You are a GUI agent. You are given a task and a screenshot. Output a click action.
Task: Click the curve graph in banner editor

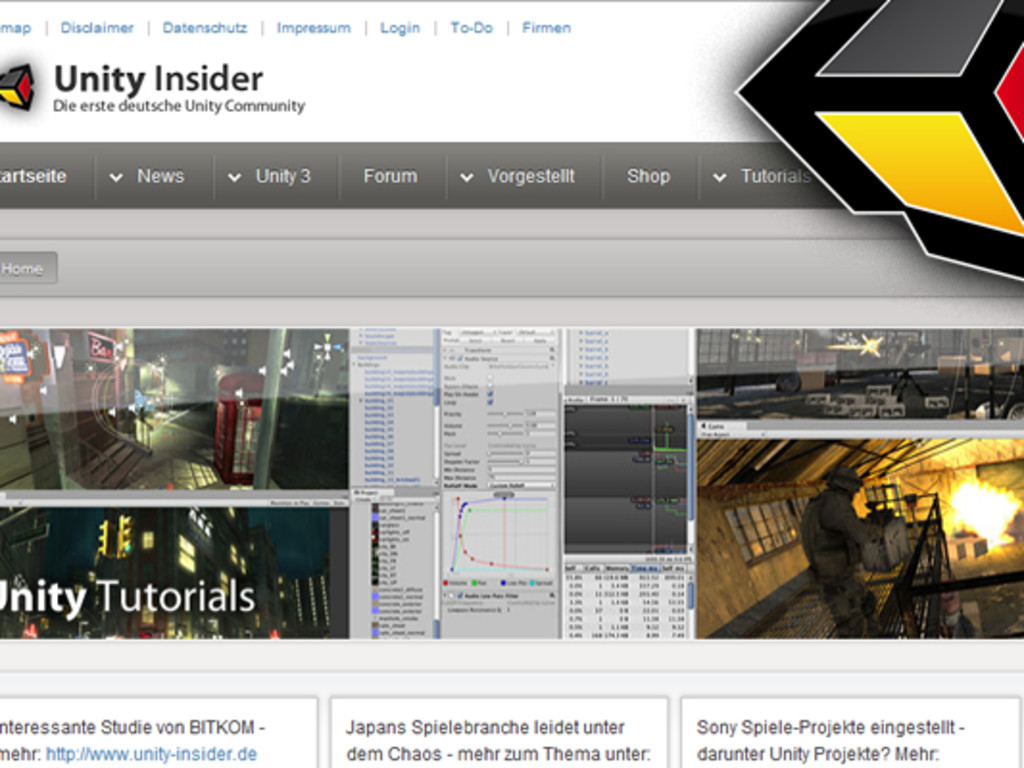click(501, 536)
